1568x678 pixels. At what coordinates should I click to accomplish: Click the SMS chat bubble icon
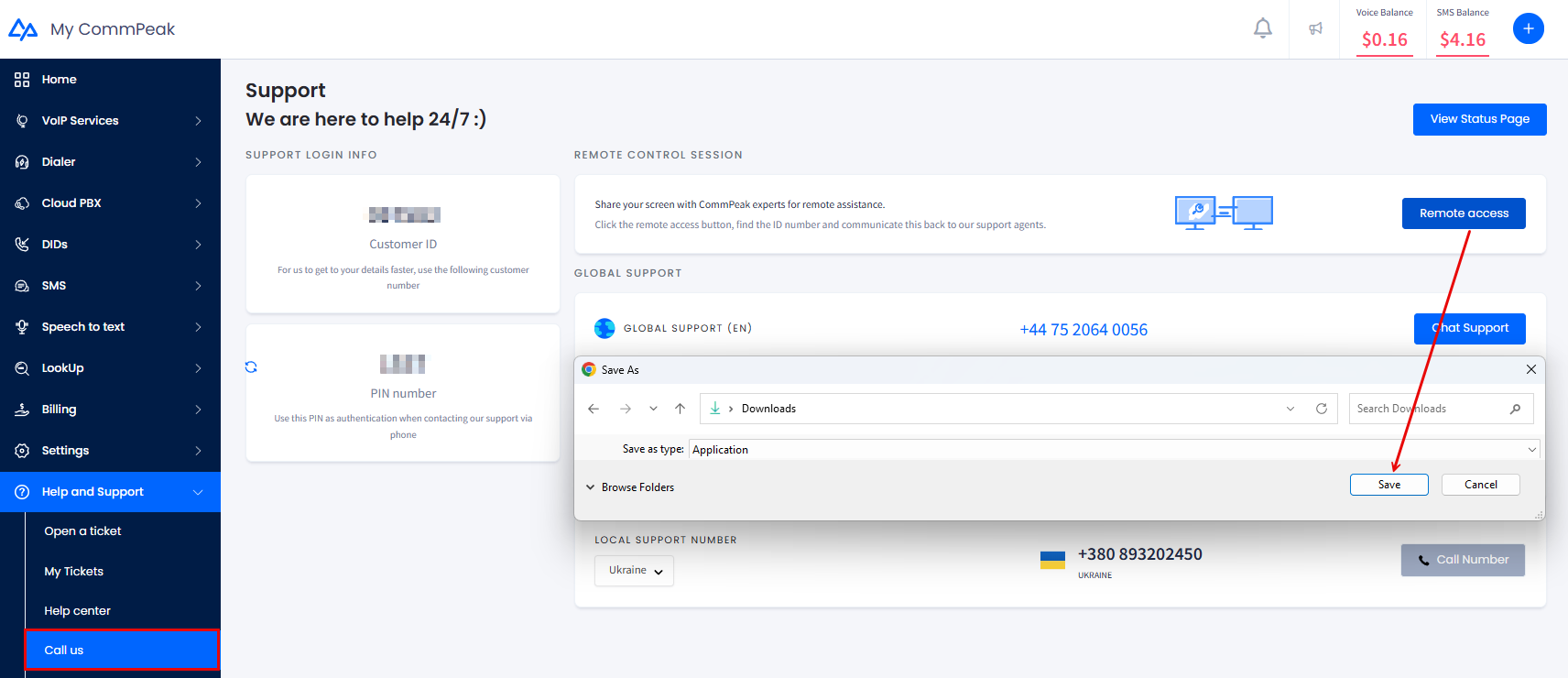[22, 286]
